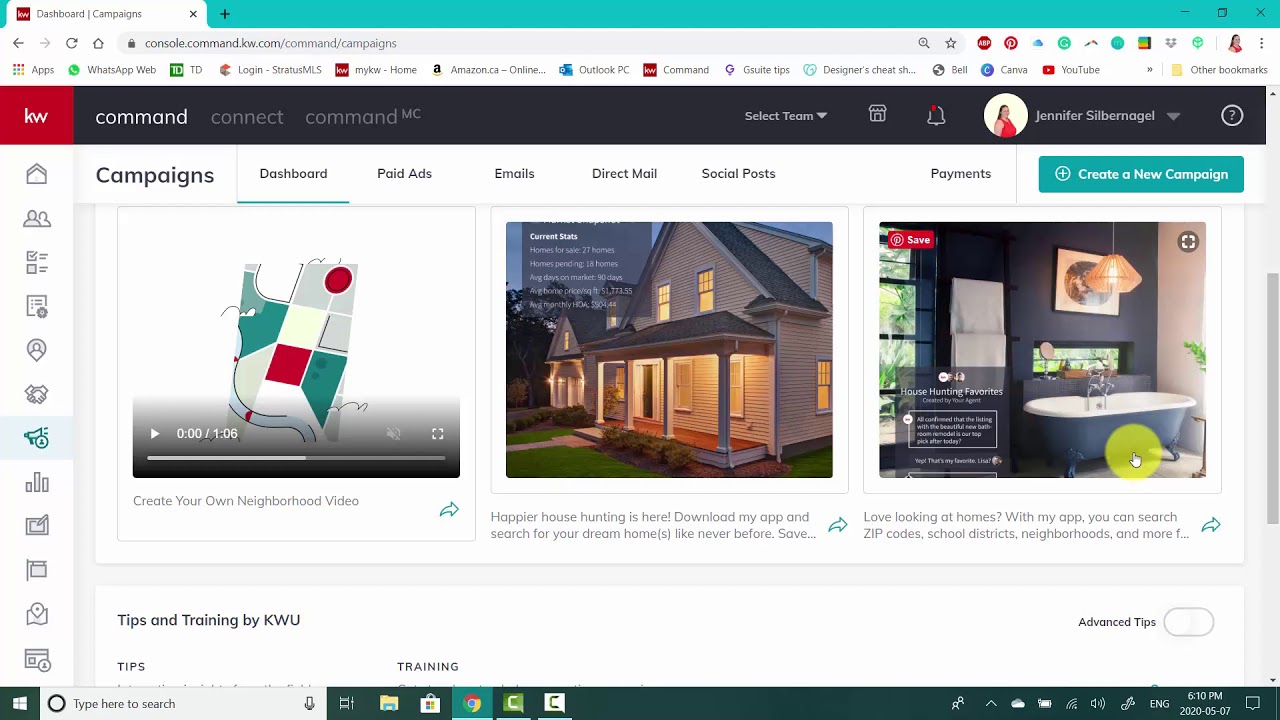The width and height of the screenshot is (1280, 720).
Task: Switch to the Direct Mail tab
Action: pos(624,174)
